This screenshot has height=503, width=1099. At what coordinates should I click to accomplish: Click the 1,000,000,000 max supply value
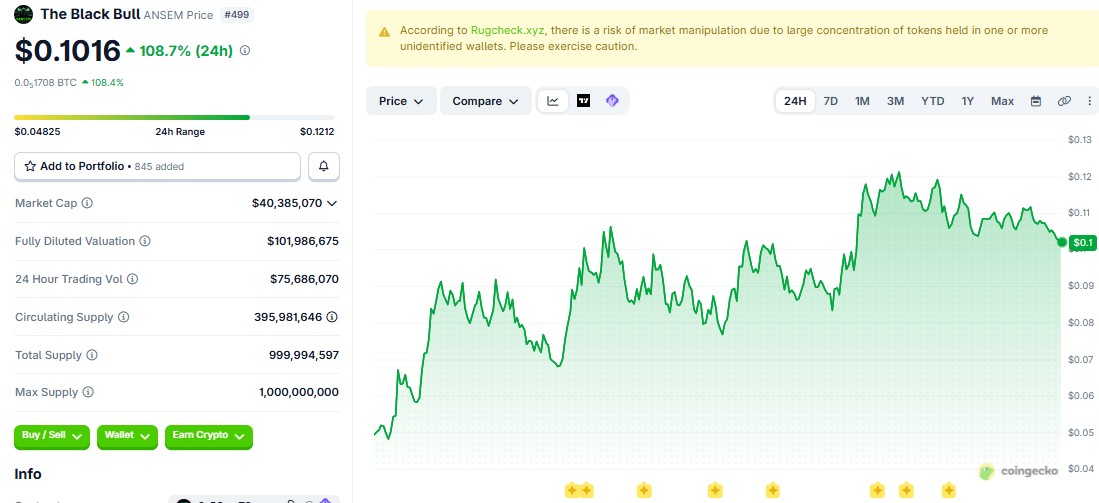pos(299,392)
